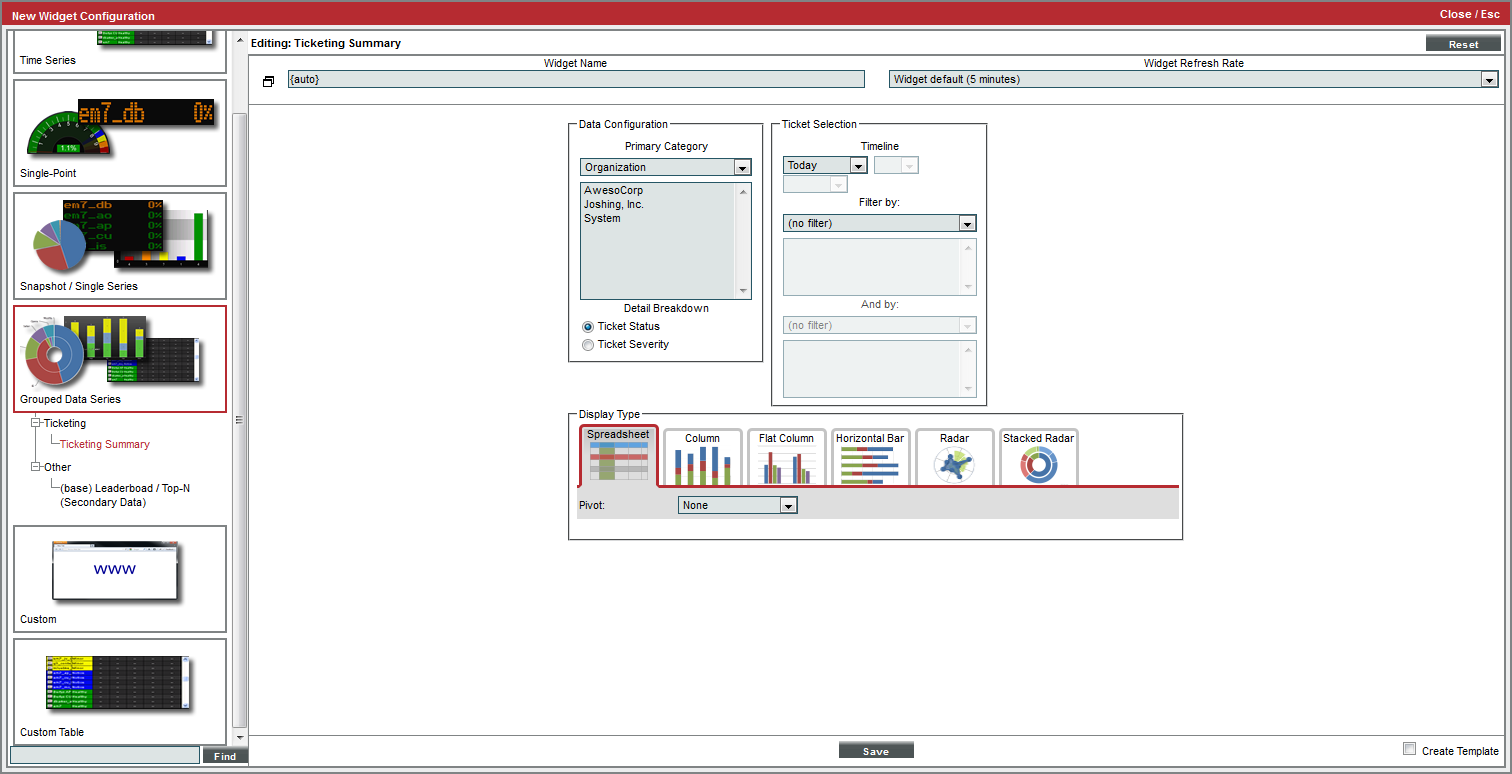1512x774 pixels.
Task: Click the popup icon beside Widget Name
Action: pyautogui.click(x=268, y=81)
